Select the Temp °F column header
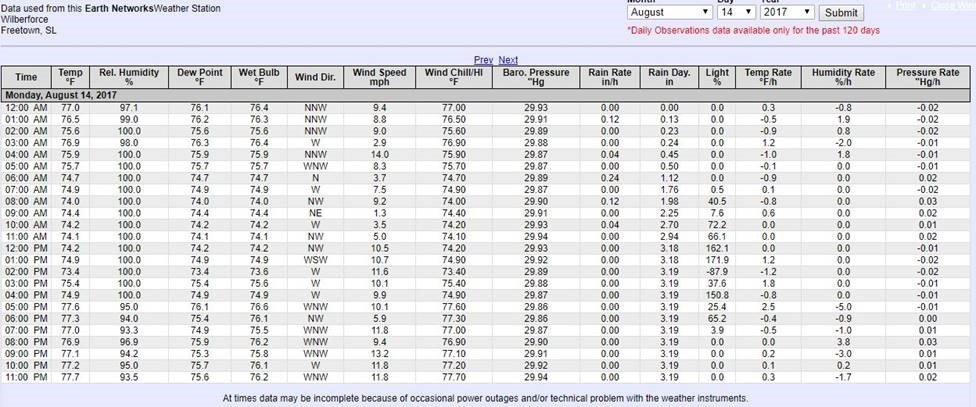The height and width of the screenshot is (407, 976). click(70, 77)
